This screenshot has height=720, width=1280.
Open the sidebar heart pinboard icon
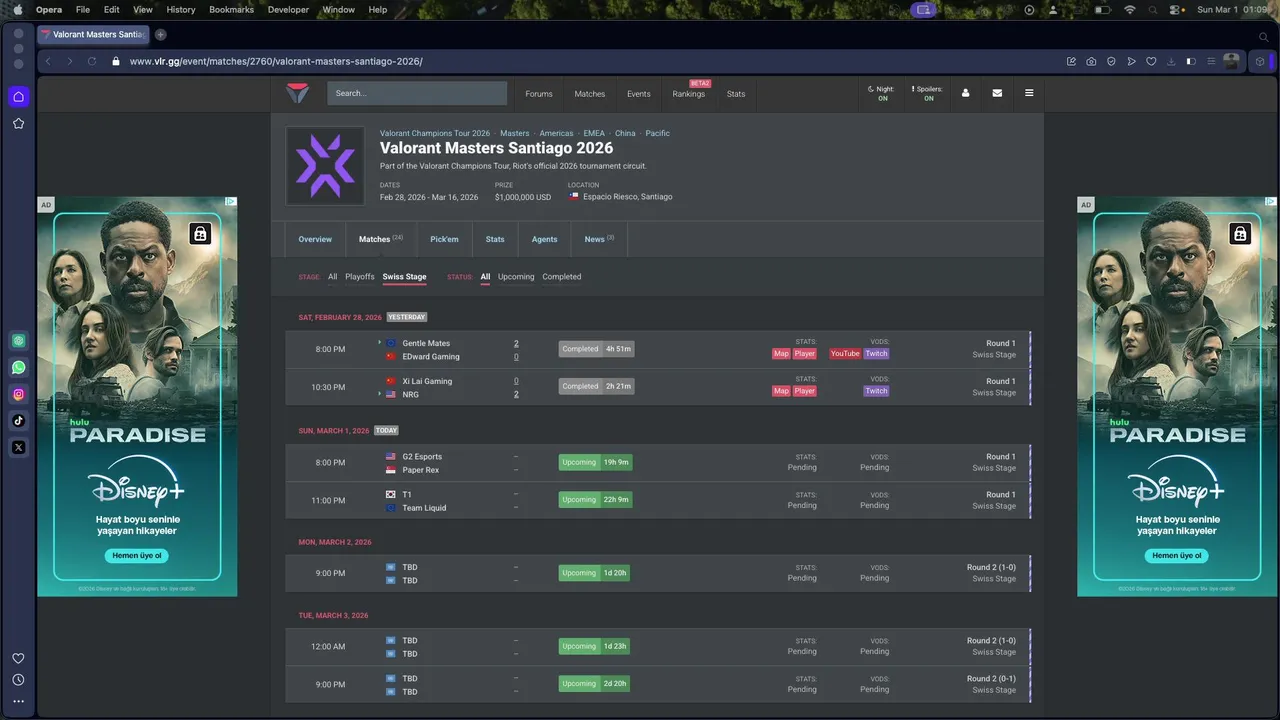coord(18,658)
